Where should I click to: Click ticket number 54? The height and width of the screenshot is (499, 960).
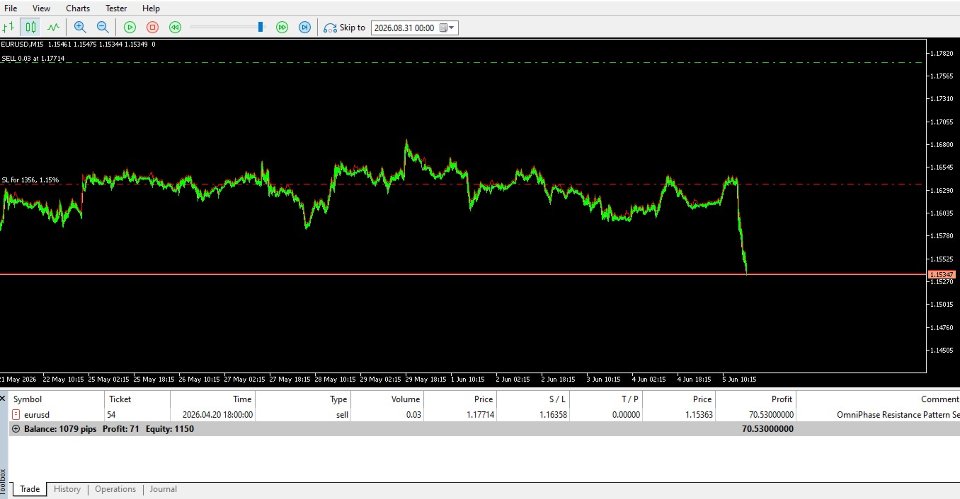pos(111,415)
